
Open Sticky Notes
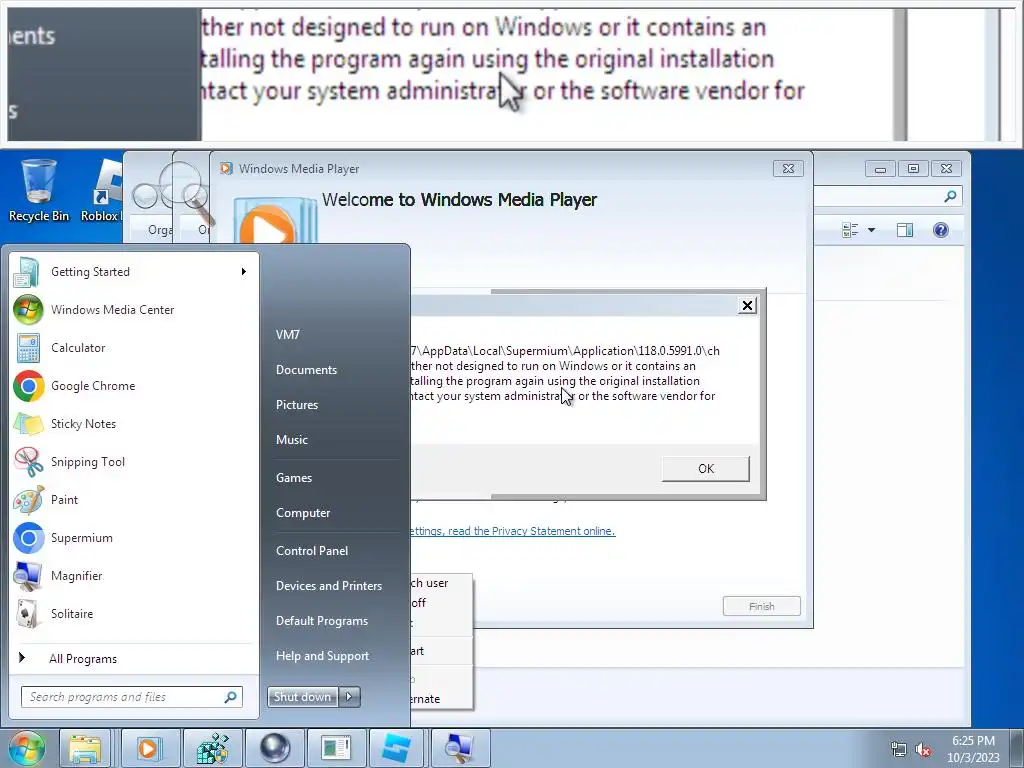[x=134, y=423]
